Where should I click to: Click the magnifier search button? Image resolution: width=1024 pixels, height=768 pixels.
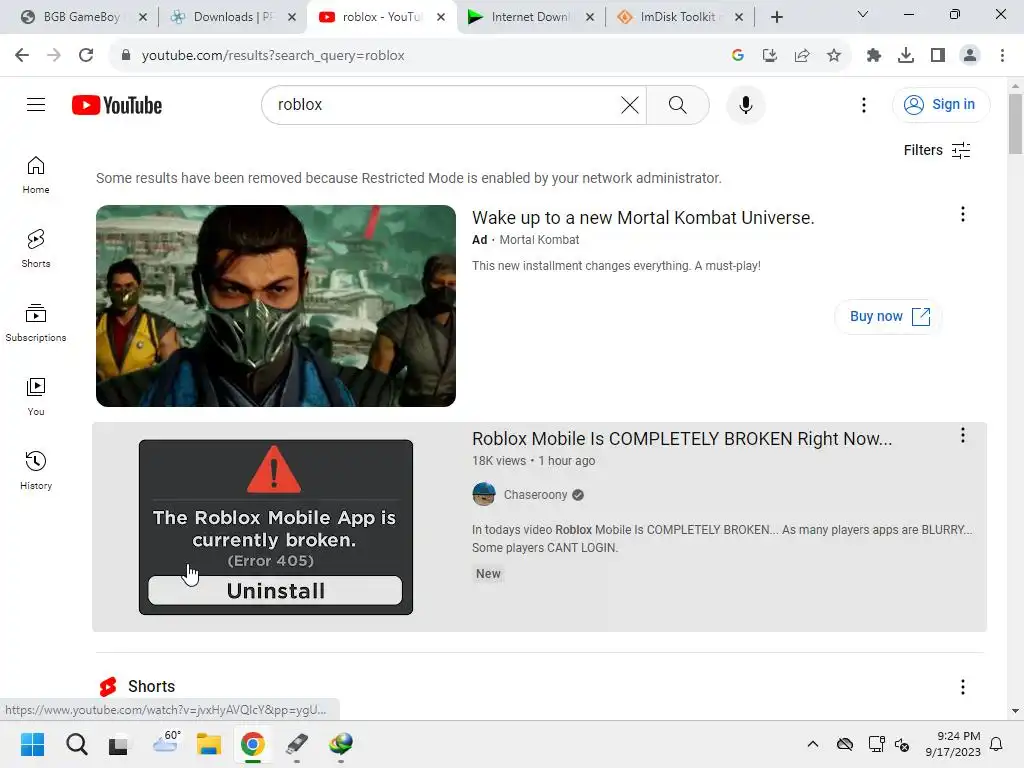(678, 105)
